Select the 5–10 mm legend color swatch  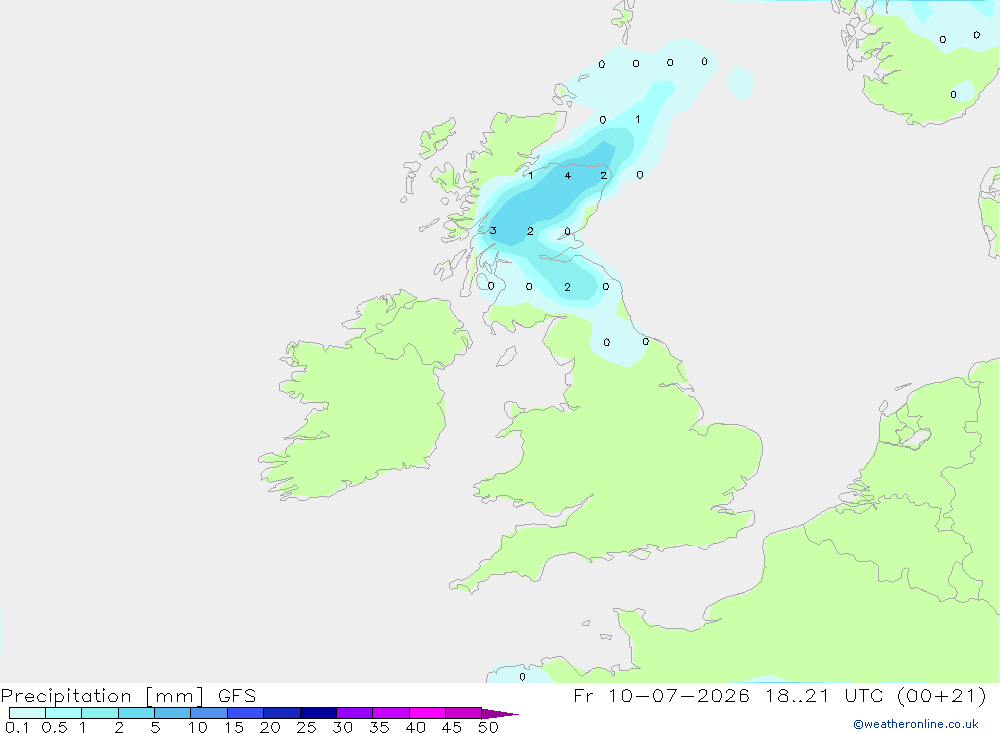point(173,713)
